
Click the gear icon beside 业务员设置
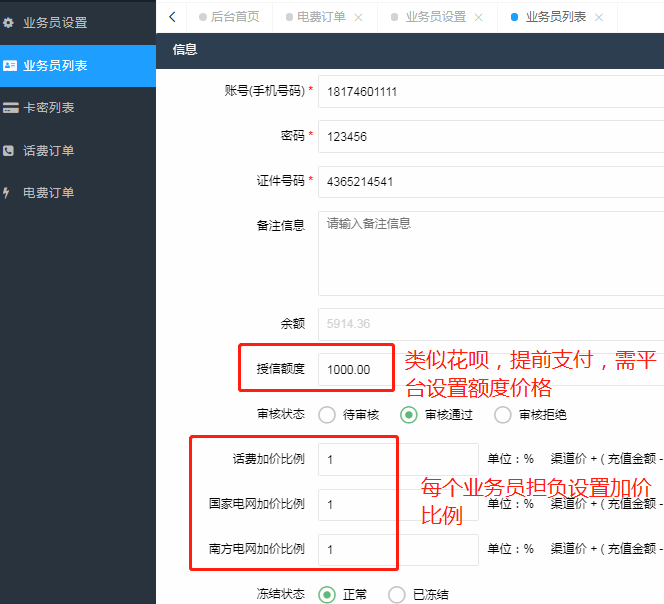point(8,22)
